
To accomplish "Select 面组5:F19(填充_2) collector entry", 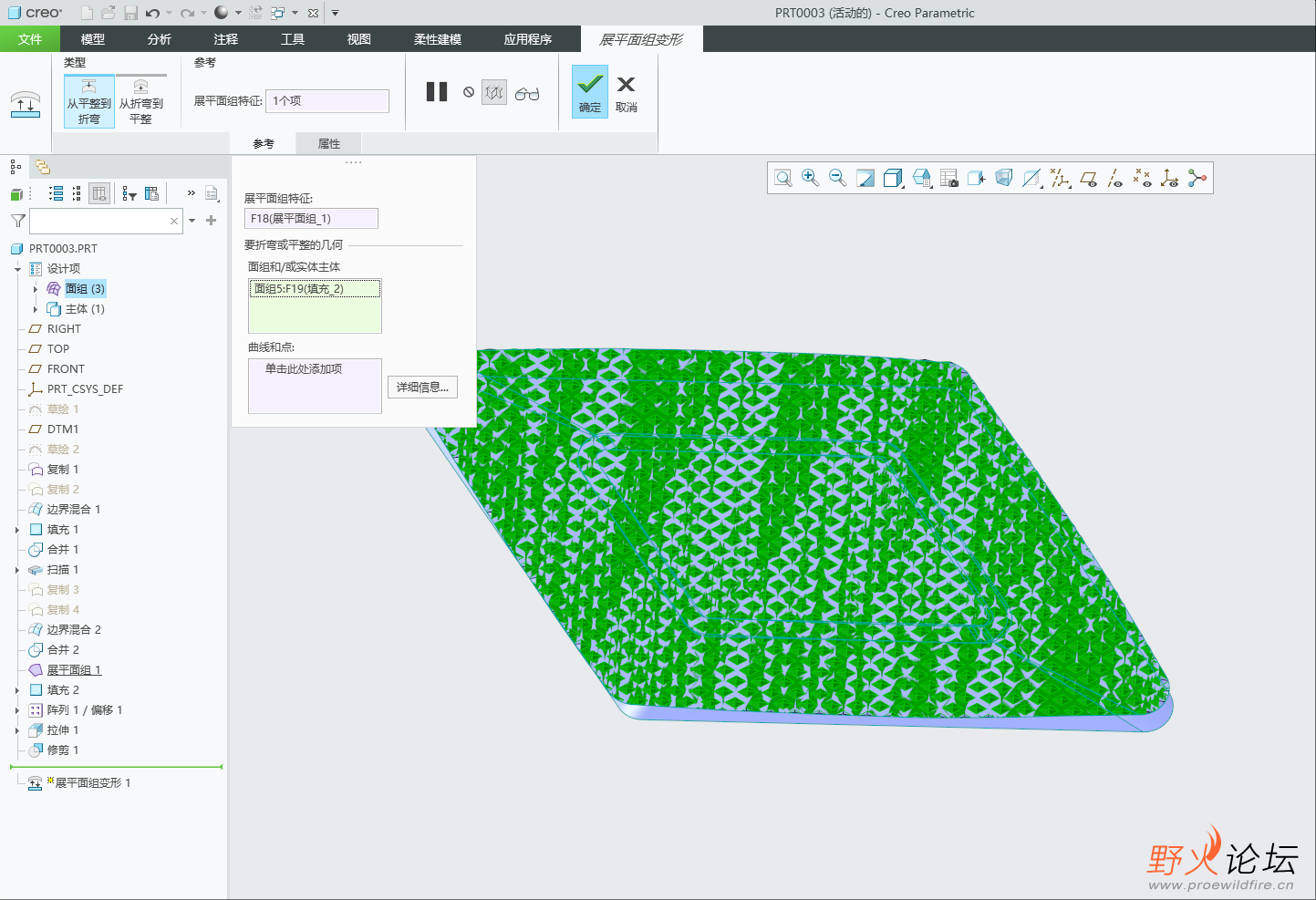I will (315, 289).
